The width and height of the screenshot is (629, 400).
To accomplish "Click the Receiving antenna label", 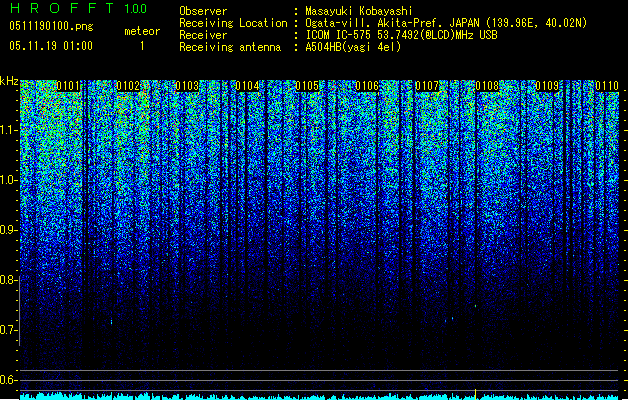I will point(230,47).
